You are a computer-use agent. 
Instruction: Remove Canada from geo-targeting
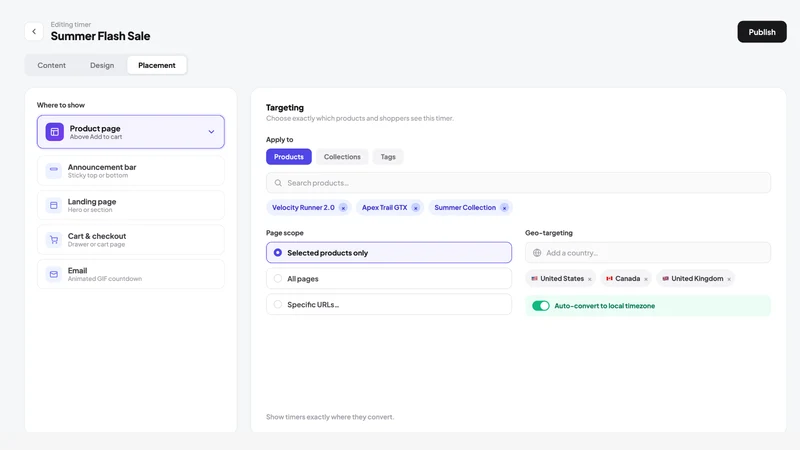coord(646,279)
